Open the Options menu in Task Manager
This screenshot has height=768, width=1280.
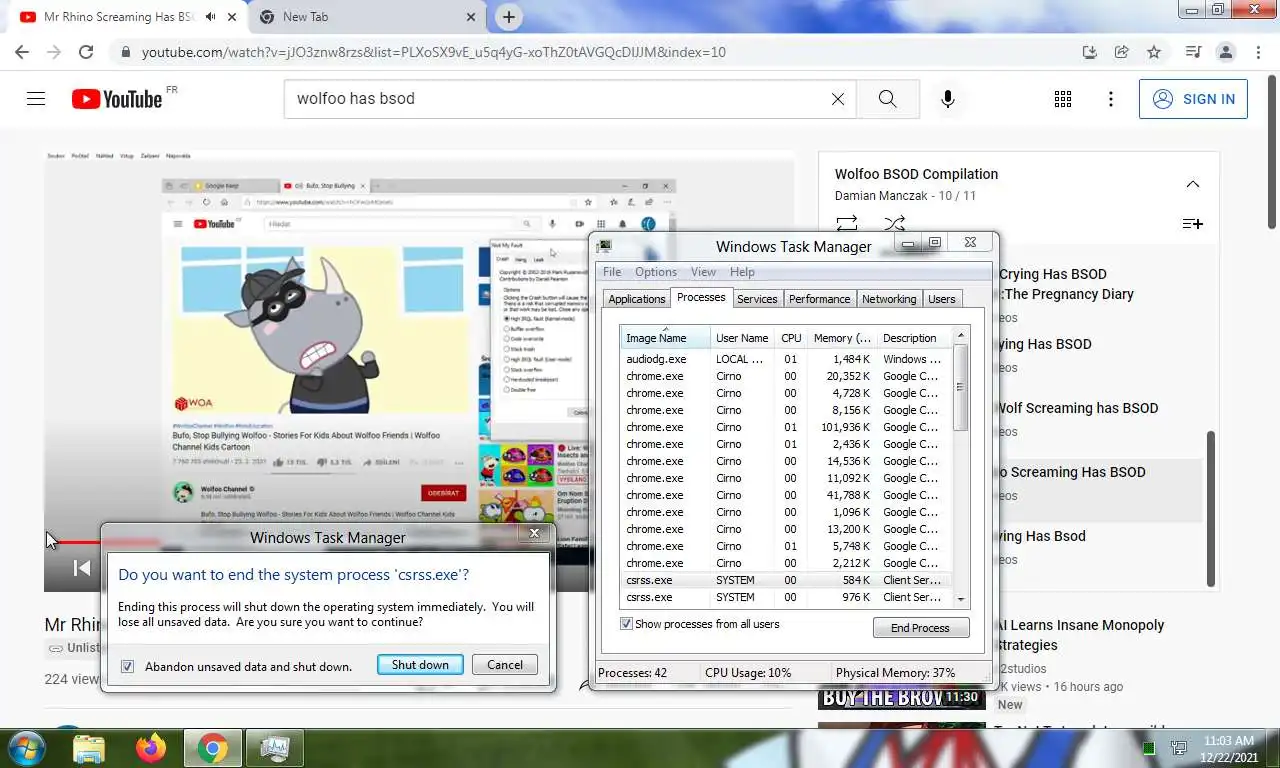(656, 272)
